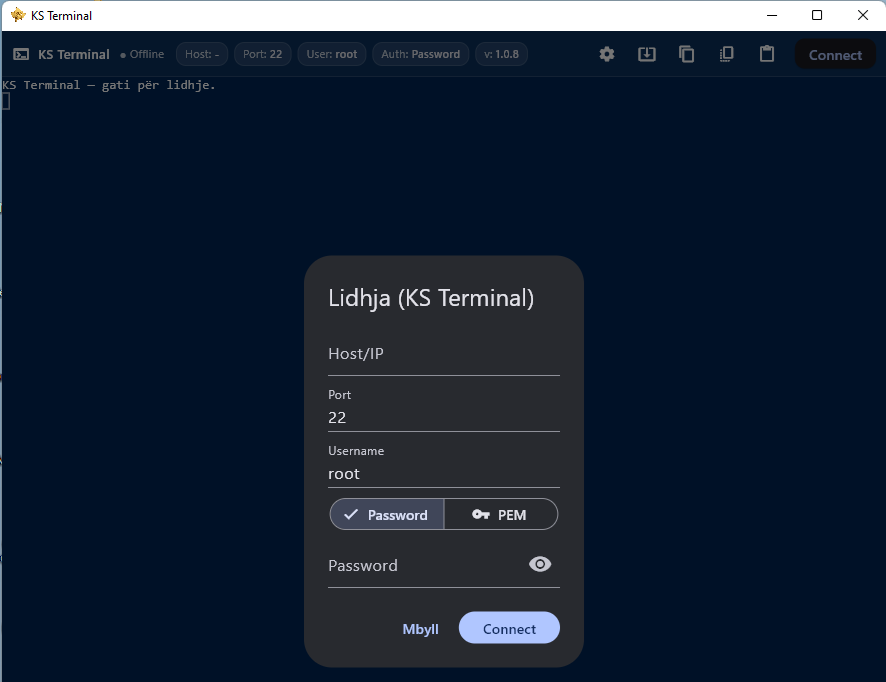Viewport: 886px width, 682px height.
Task: Open the User: root pill
Action: tap(331, 54)
